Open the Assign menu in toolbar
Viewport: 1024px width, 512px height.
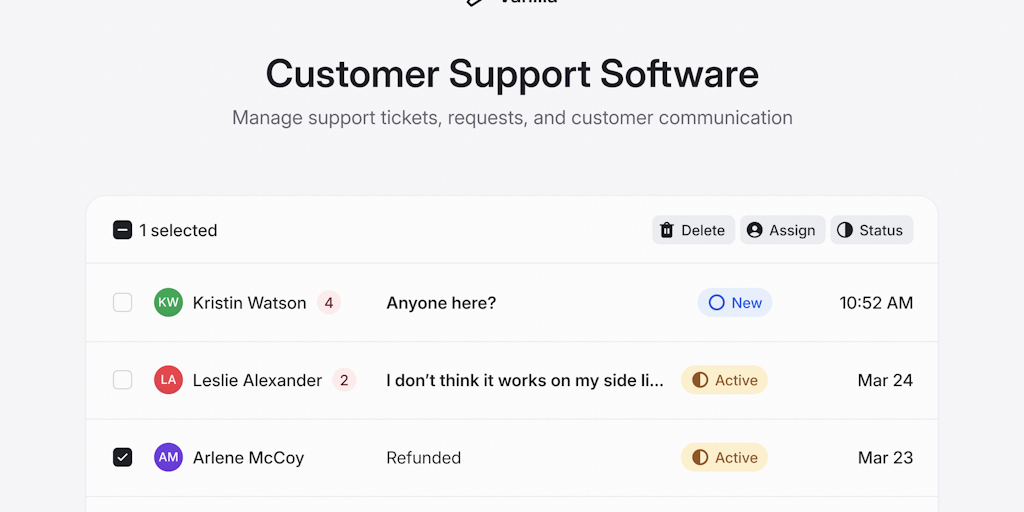(x=782, y=230)
